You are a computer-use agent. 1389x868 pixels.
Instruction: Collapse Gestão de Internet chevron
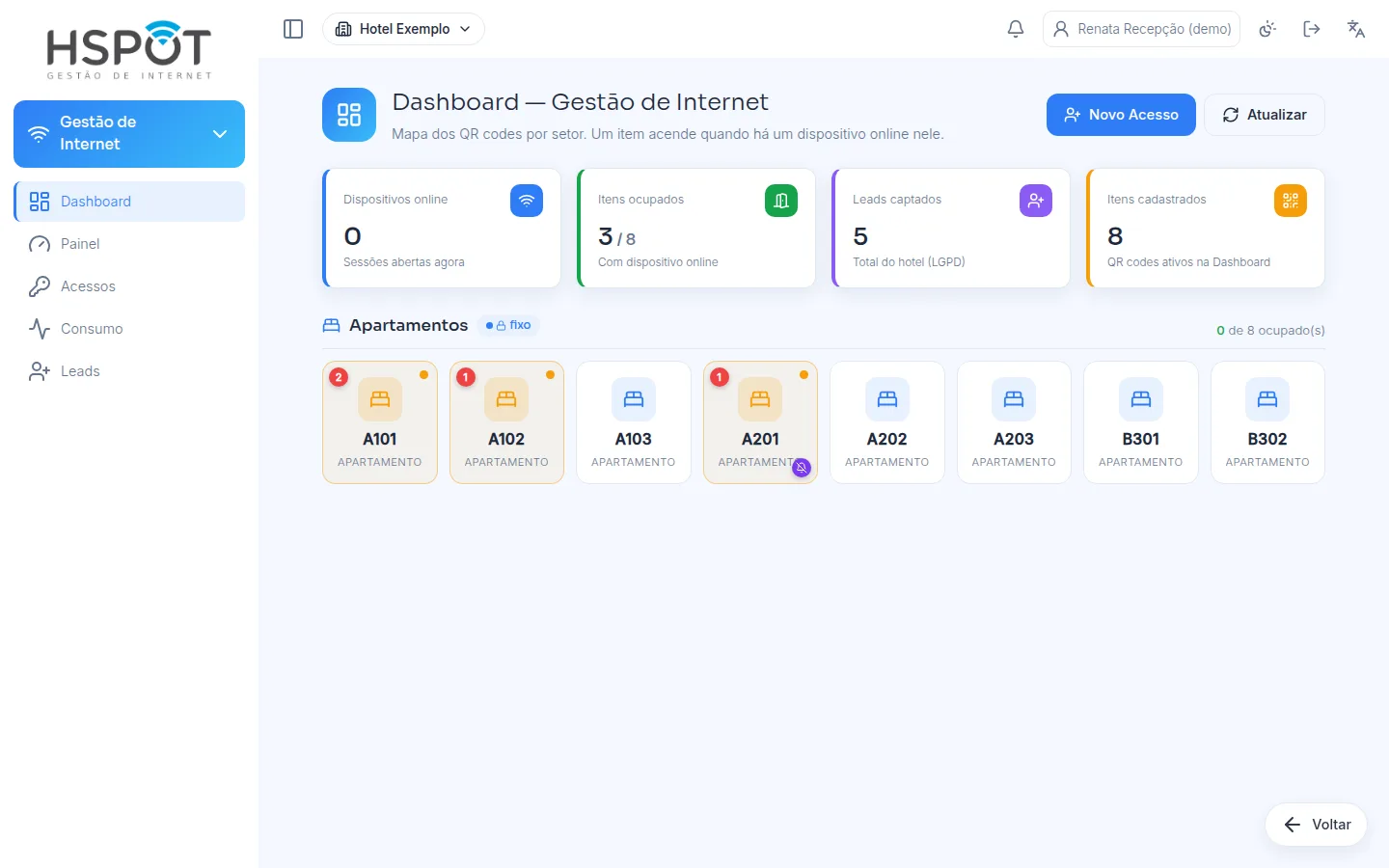coord(220,134)
